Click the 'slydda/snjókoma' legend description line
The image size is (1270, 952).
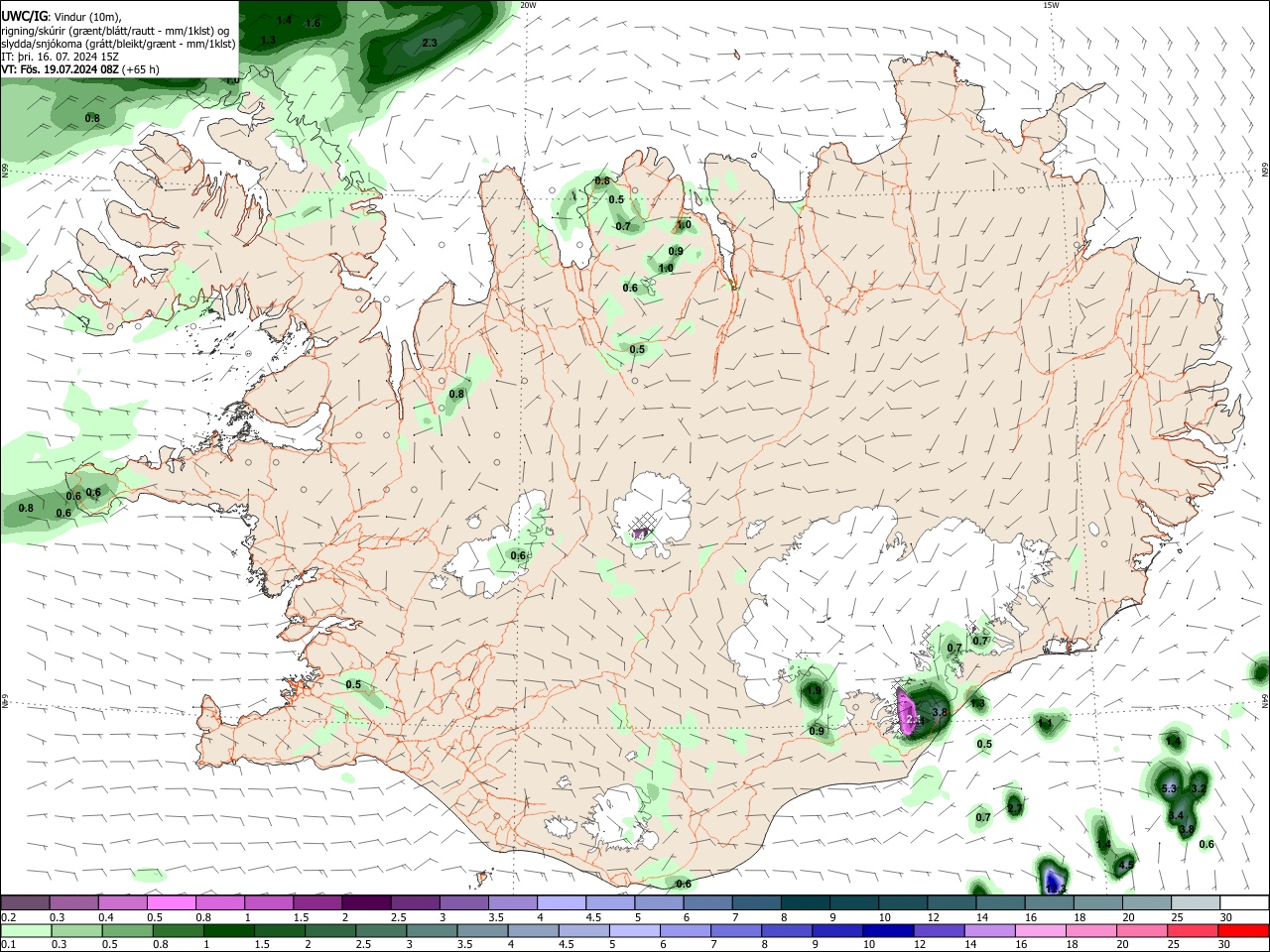118,44
